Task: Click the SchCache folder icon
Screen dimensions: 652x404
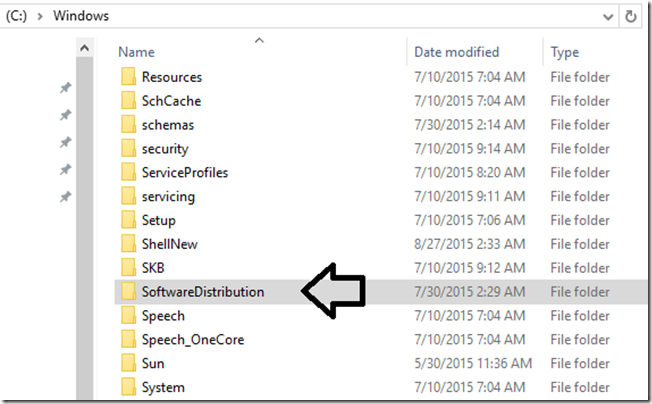Action: click(x=127, y=101)
